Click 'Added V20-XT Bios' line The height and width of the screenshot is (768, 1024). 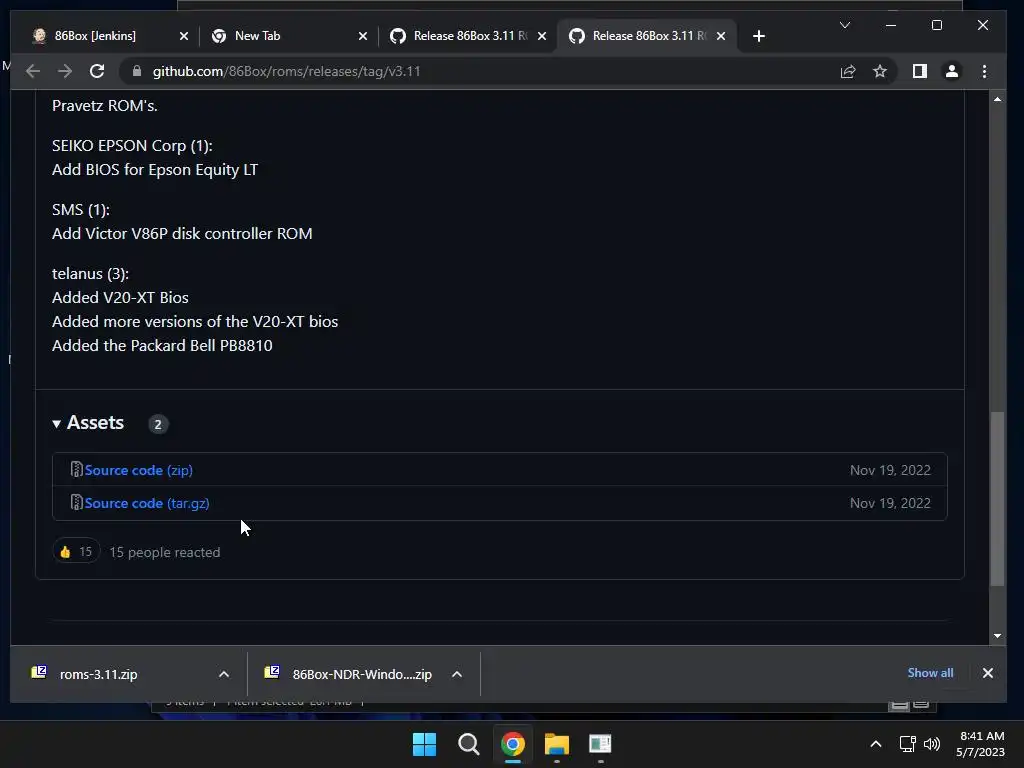pos(120,298)
